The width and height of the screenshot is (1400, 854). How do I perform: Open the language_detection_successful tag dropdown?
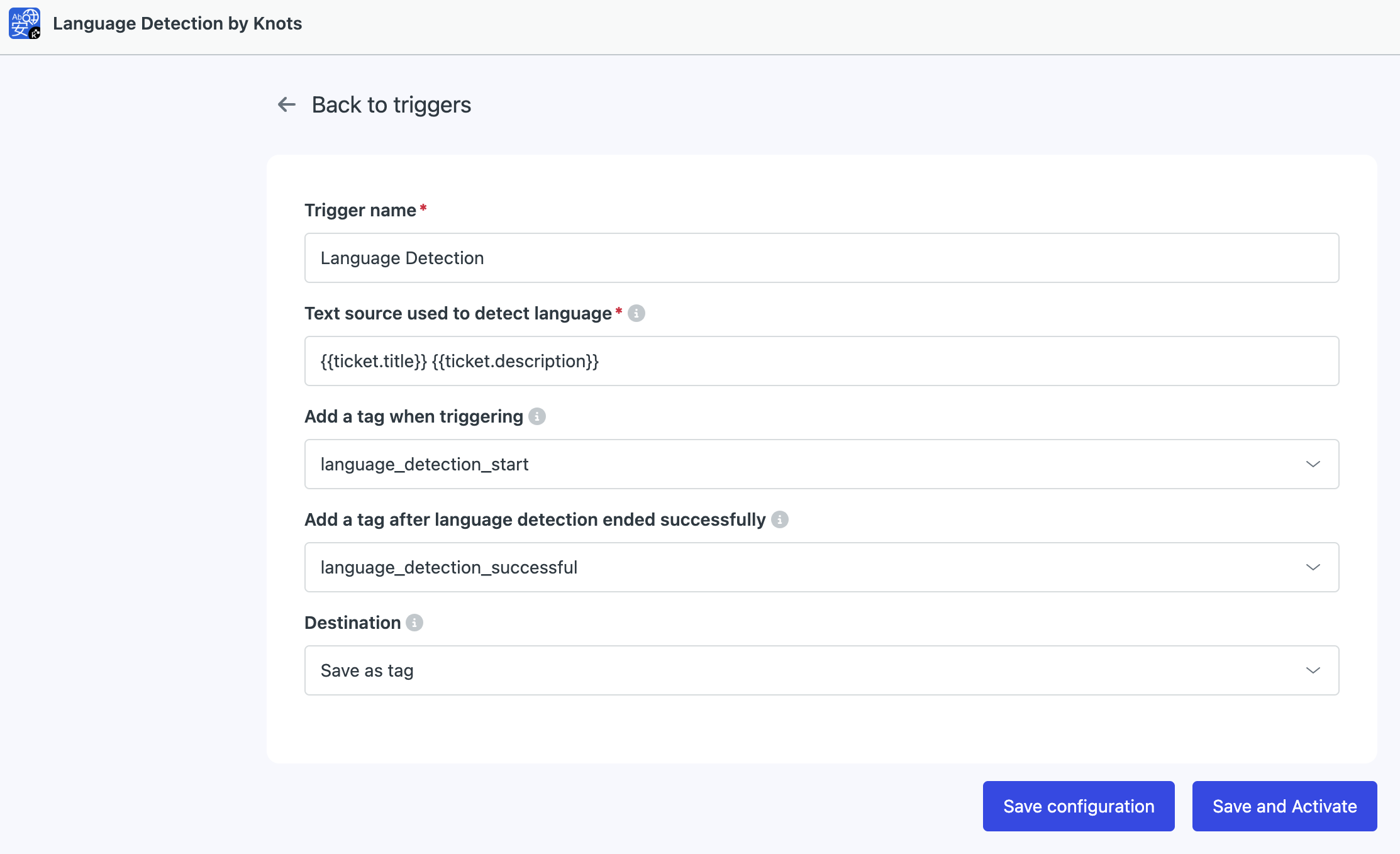click(x=821, y=567)
